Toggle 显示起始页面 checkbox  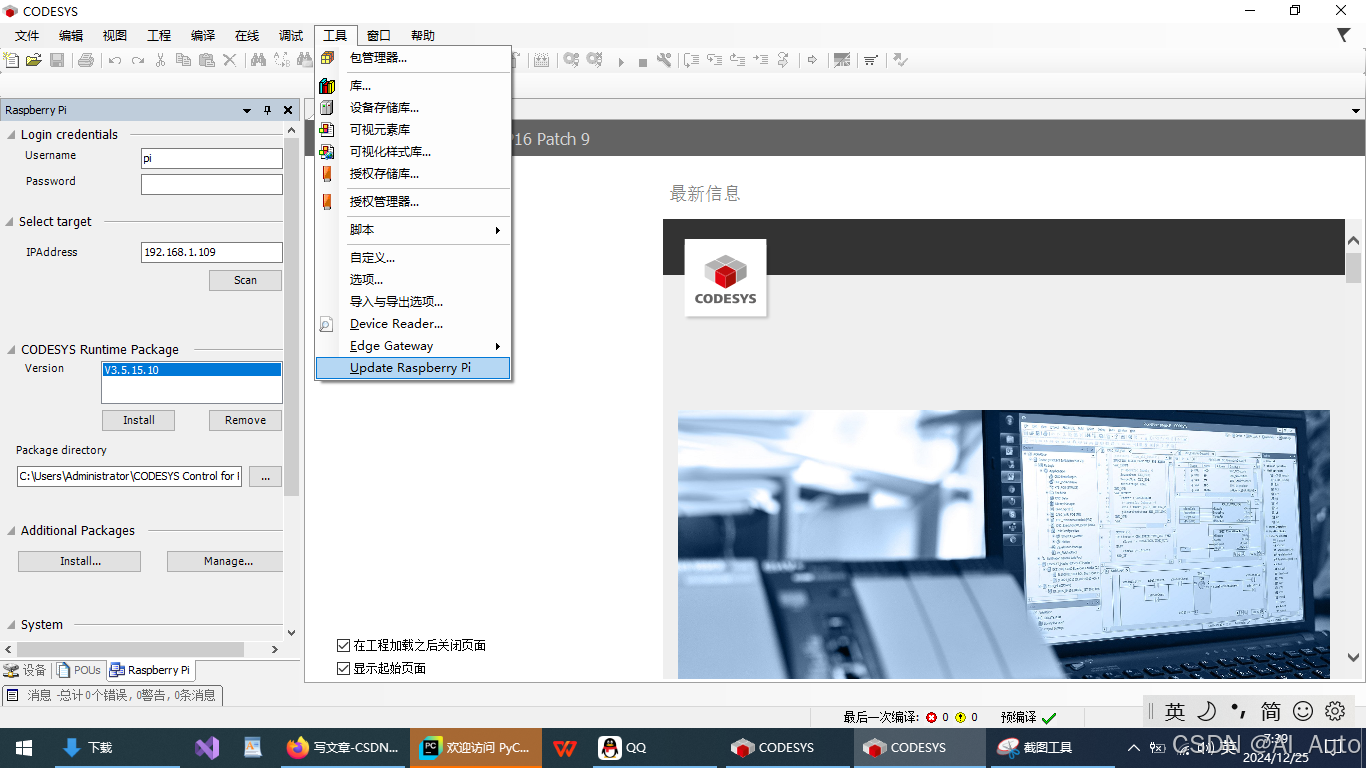[344, 668]
